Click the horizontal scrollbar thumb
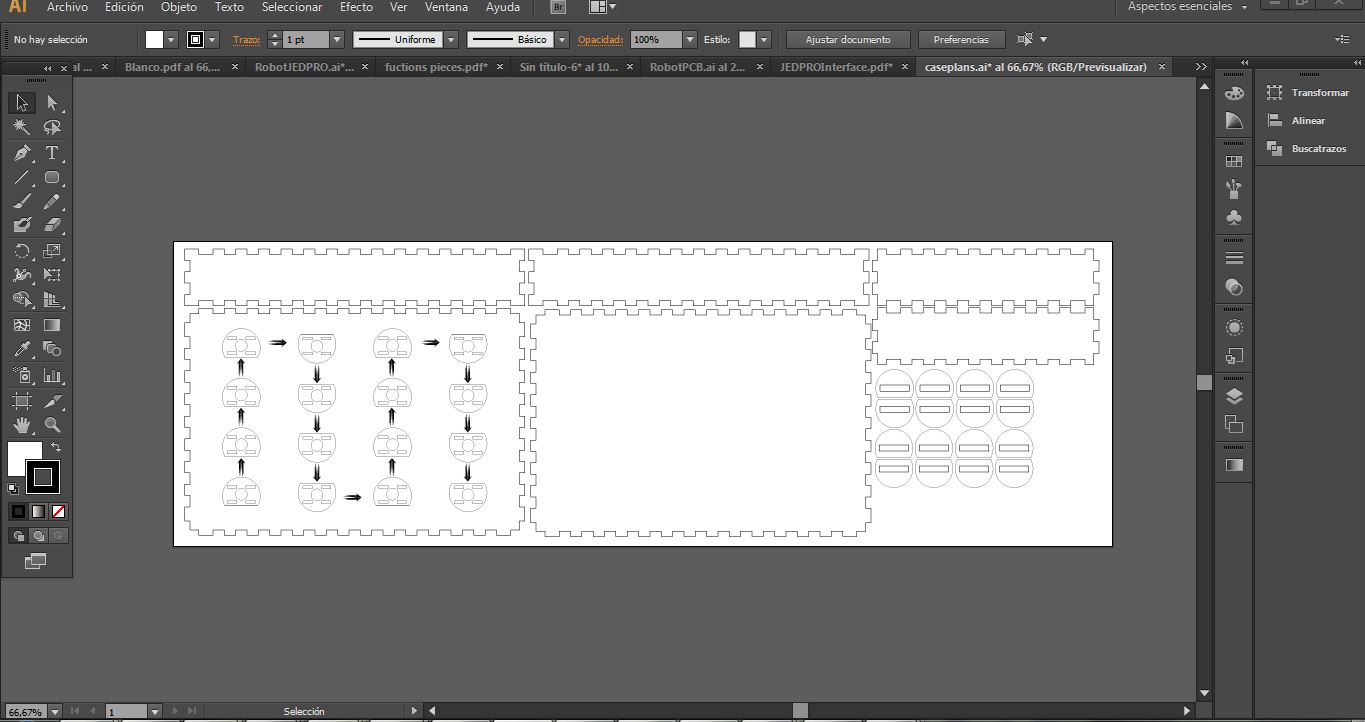The width and height of the screenshot is (1365, 722). point(800,711)
